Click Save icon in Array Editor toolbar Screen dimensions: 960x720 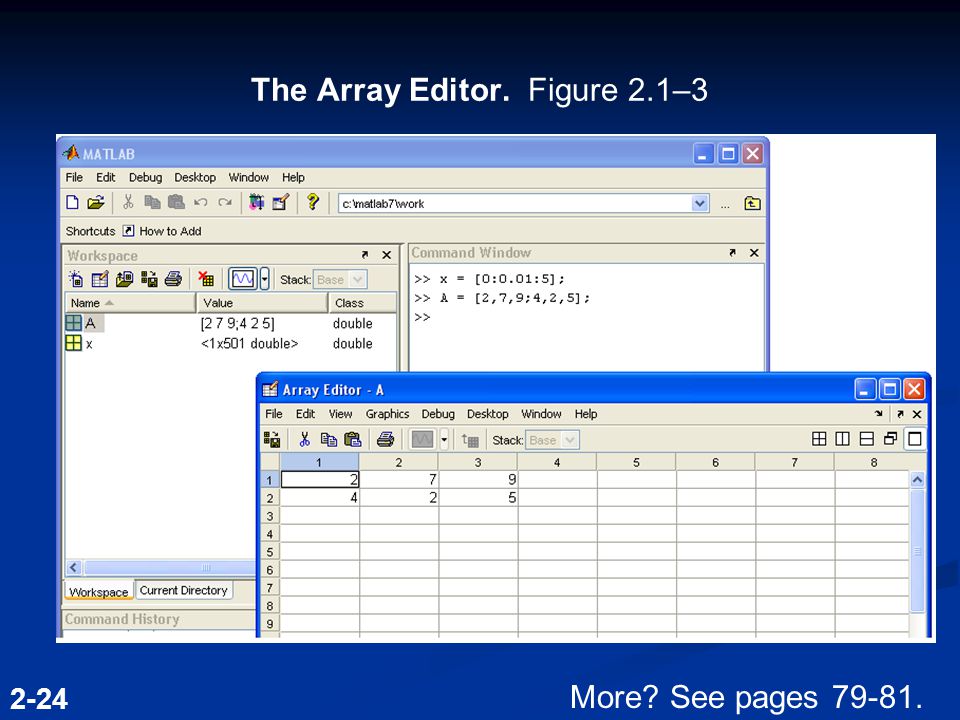pos(272,439)
